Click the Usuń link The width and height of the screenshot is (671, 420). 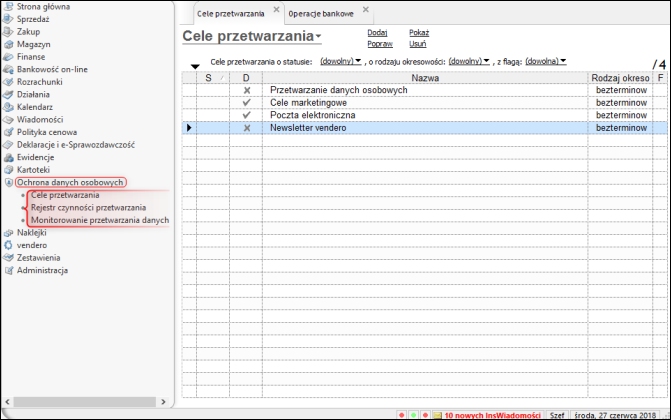click(x=417, y=44)
